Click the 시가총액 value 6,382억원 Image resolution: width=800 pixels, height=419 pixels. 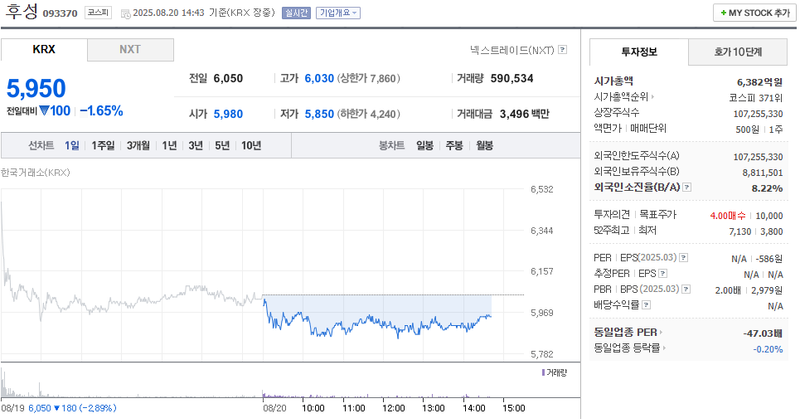tap(760, 82)
